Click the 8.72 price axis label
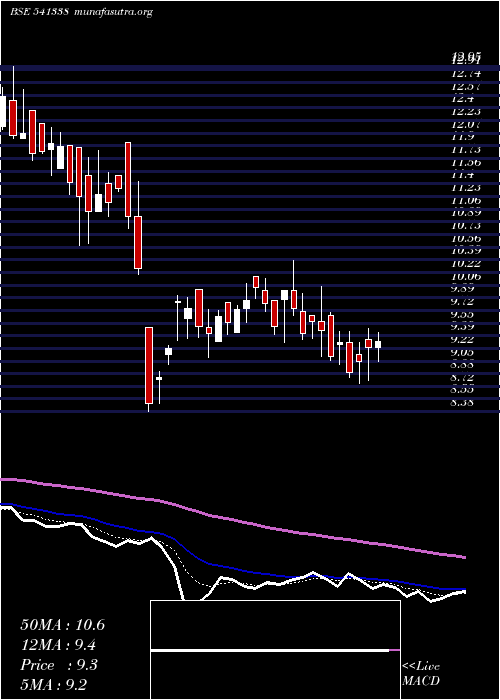 [464, 378]
